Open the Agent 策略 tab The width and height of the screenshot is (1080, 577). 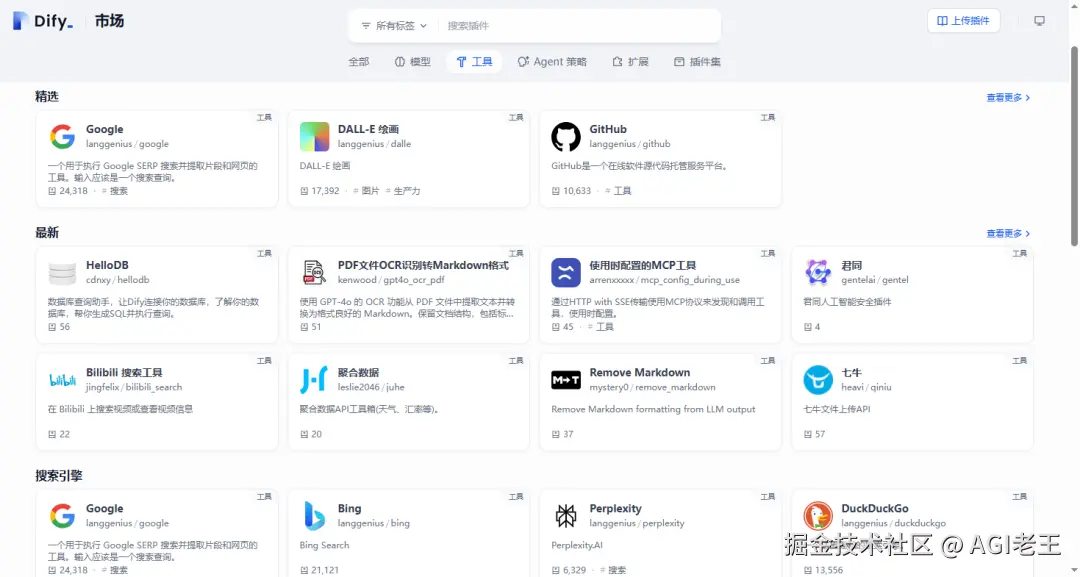pos(552,62)
